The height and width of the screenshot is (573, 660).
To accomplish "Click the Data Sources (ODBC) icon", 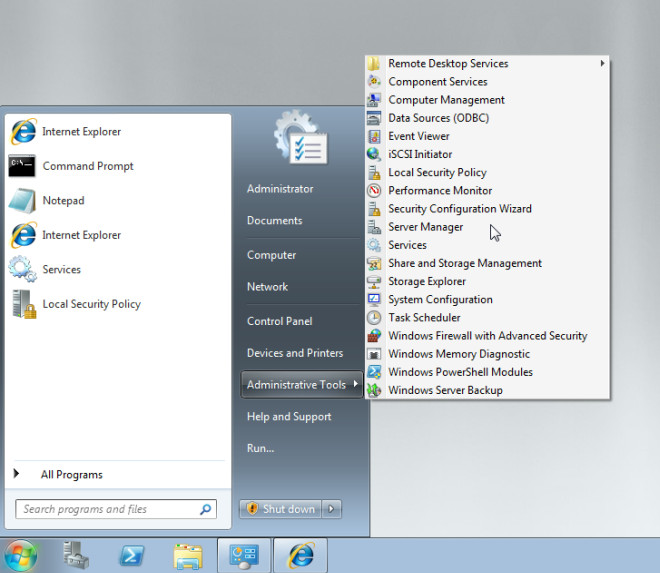I will pyautogui.click(x=374, y=118).
